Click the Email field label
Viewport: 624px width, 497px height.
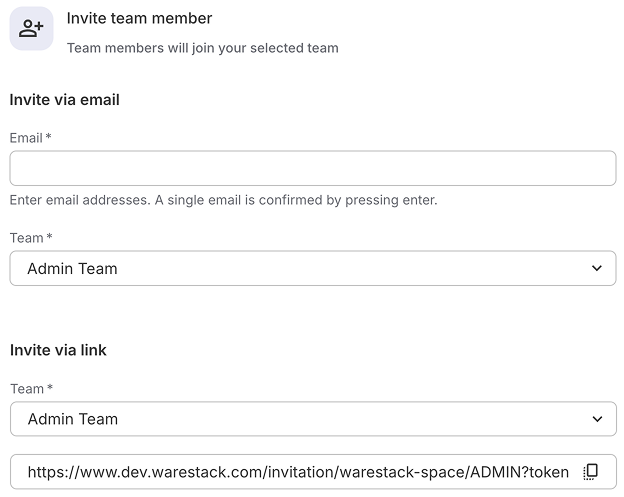pyautogui.click(x=26, y=137)
